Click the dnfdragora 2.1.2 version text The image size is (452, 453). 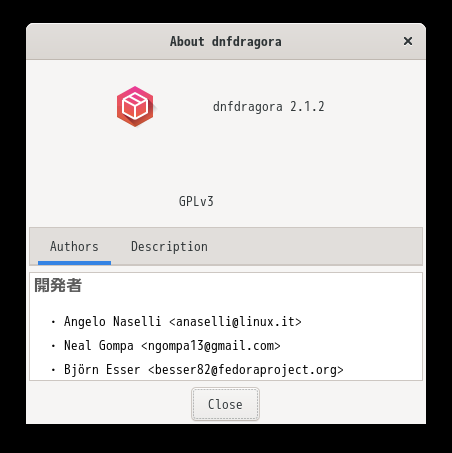[269, 107]
